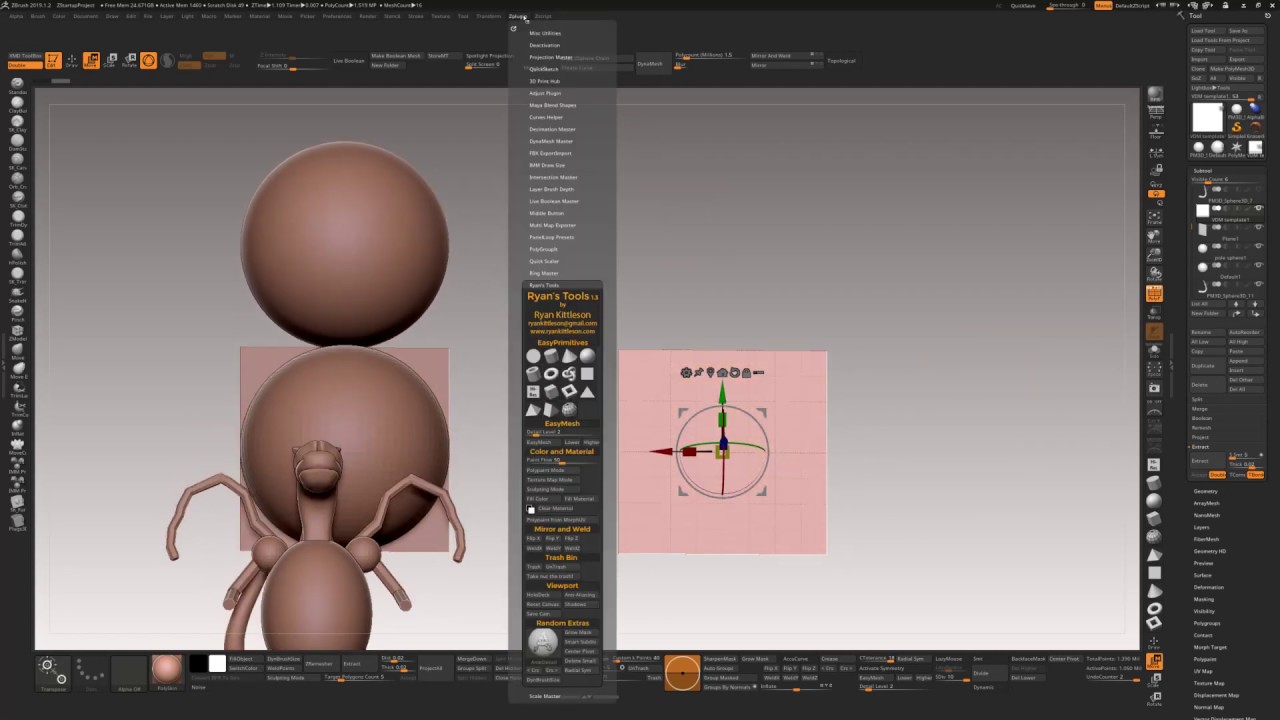Toggle visibility of PM3D_Sphere3D_11 subtool
Image resolution: width=1280 pixels, height=720 pixels.
click(x=1258, y=284)
